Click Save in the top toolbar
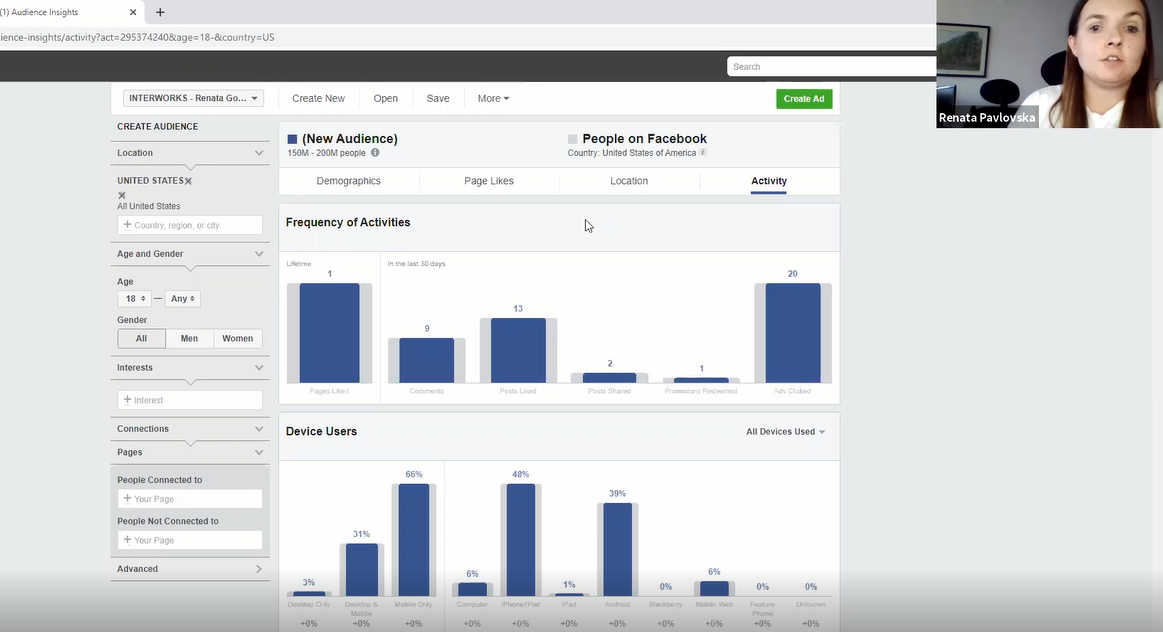 coord(438,99)
